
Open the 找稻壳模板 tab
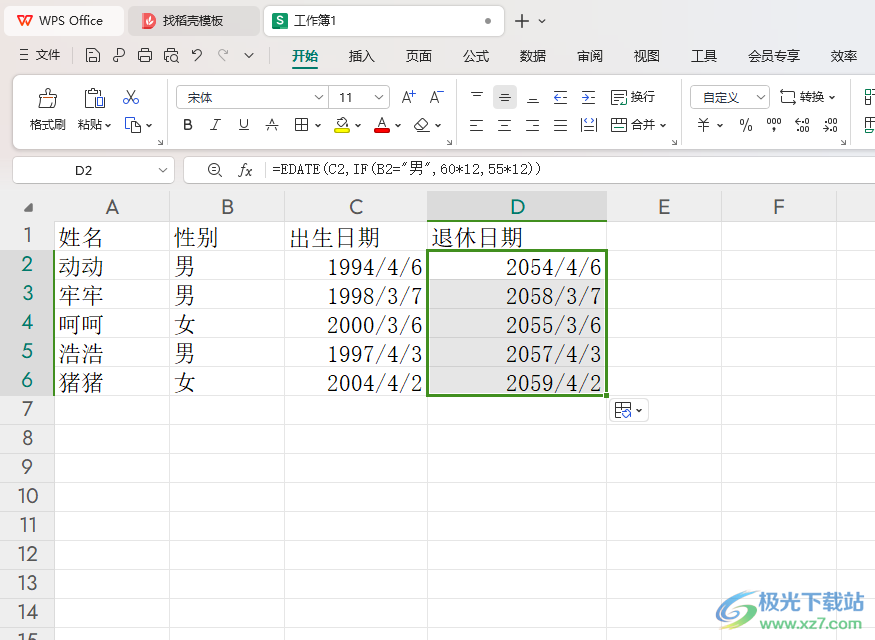[x=193, y=21]
